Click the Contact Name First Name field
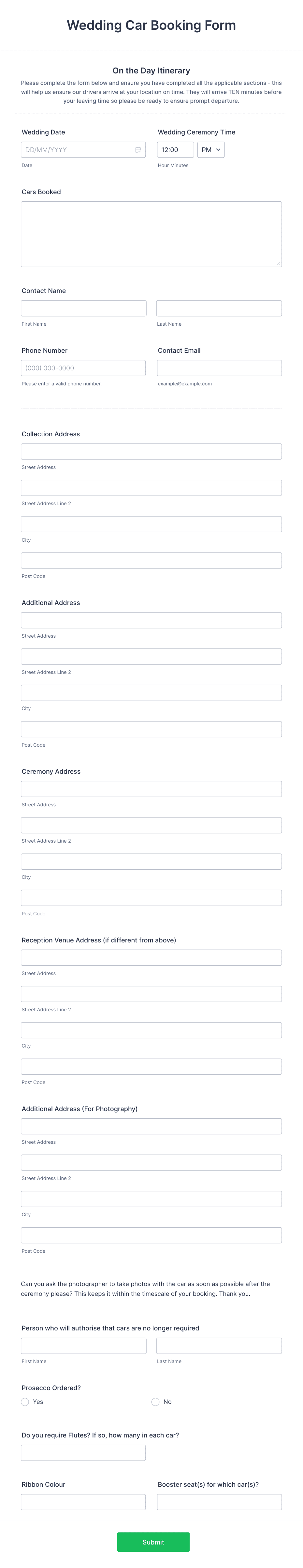 click(x=83, y=308)
